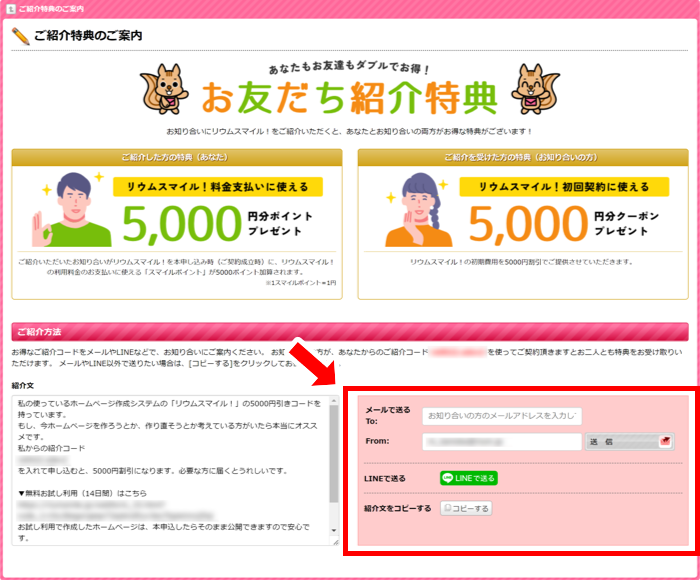Click the あなたもお友達もダブルでお得！ tagline
Screen dimensions: 700x580
click(349, 67)
